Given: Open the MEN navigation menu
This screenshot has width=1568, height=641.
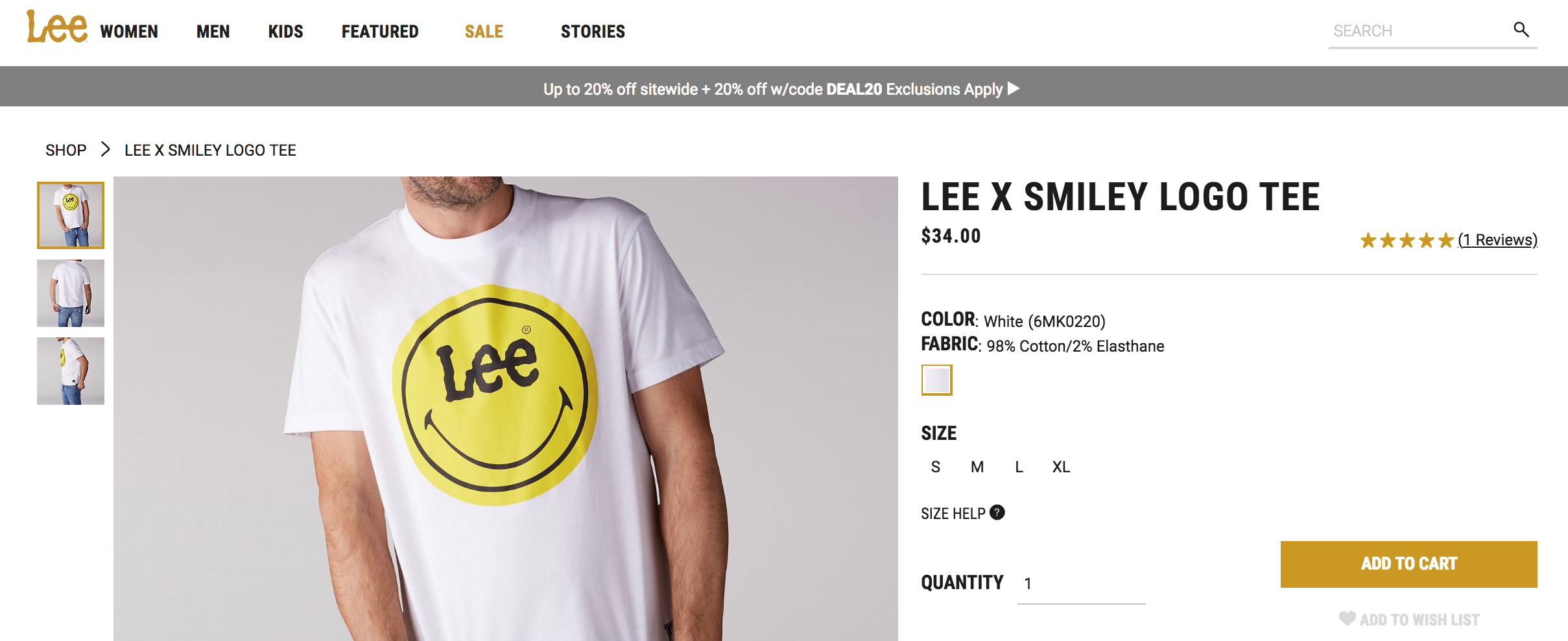Looking at the screenshot, I should point(213,31).
